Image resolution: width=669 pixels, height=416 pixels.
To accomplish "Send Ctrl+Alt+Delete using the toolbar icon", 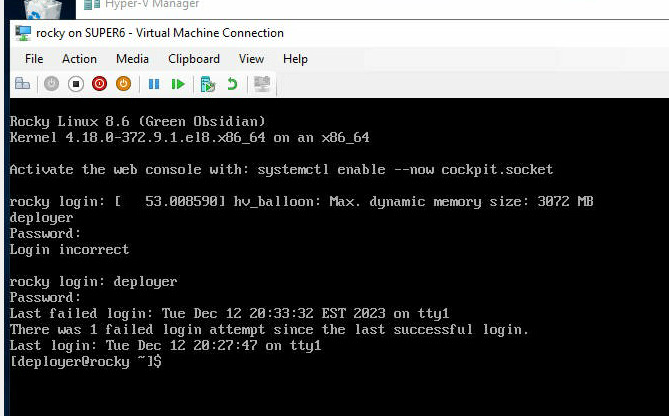I will tap(22, 84).
